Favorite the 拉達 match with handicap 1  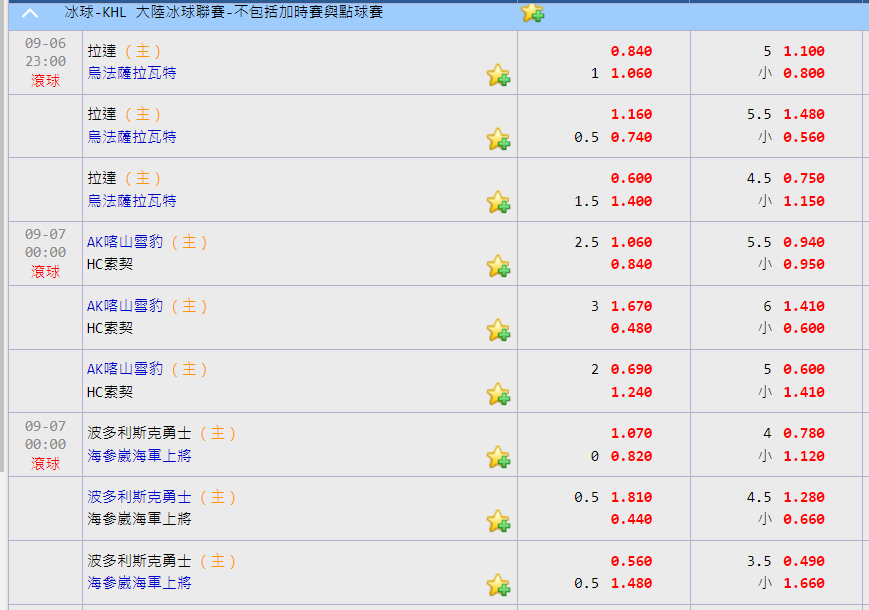(498, 75)
